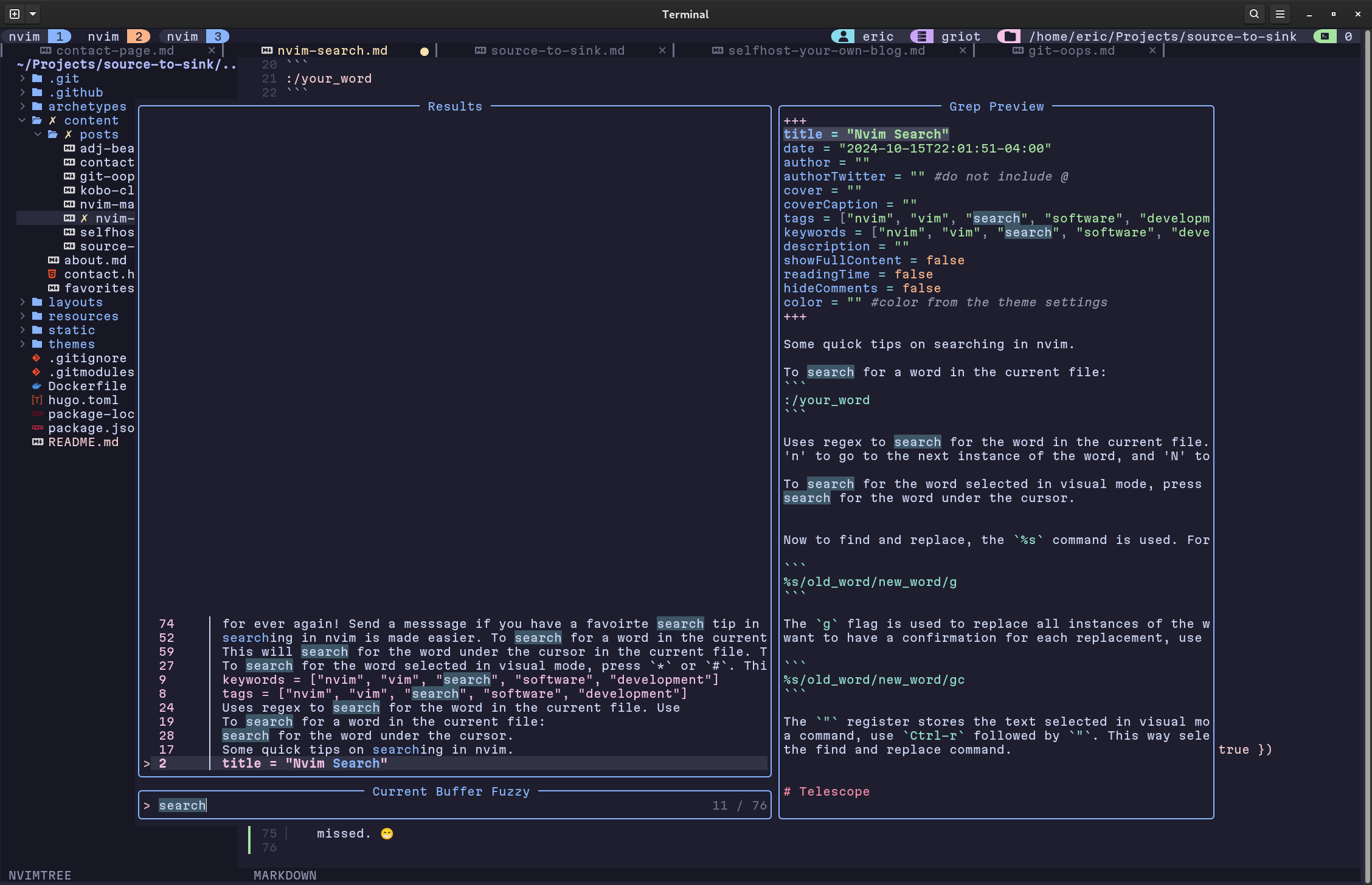The height and width of the screenshot is (885, 1372).
Task: Click the git icon of .gitignore
Action: tap(36, 358)
